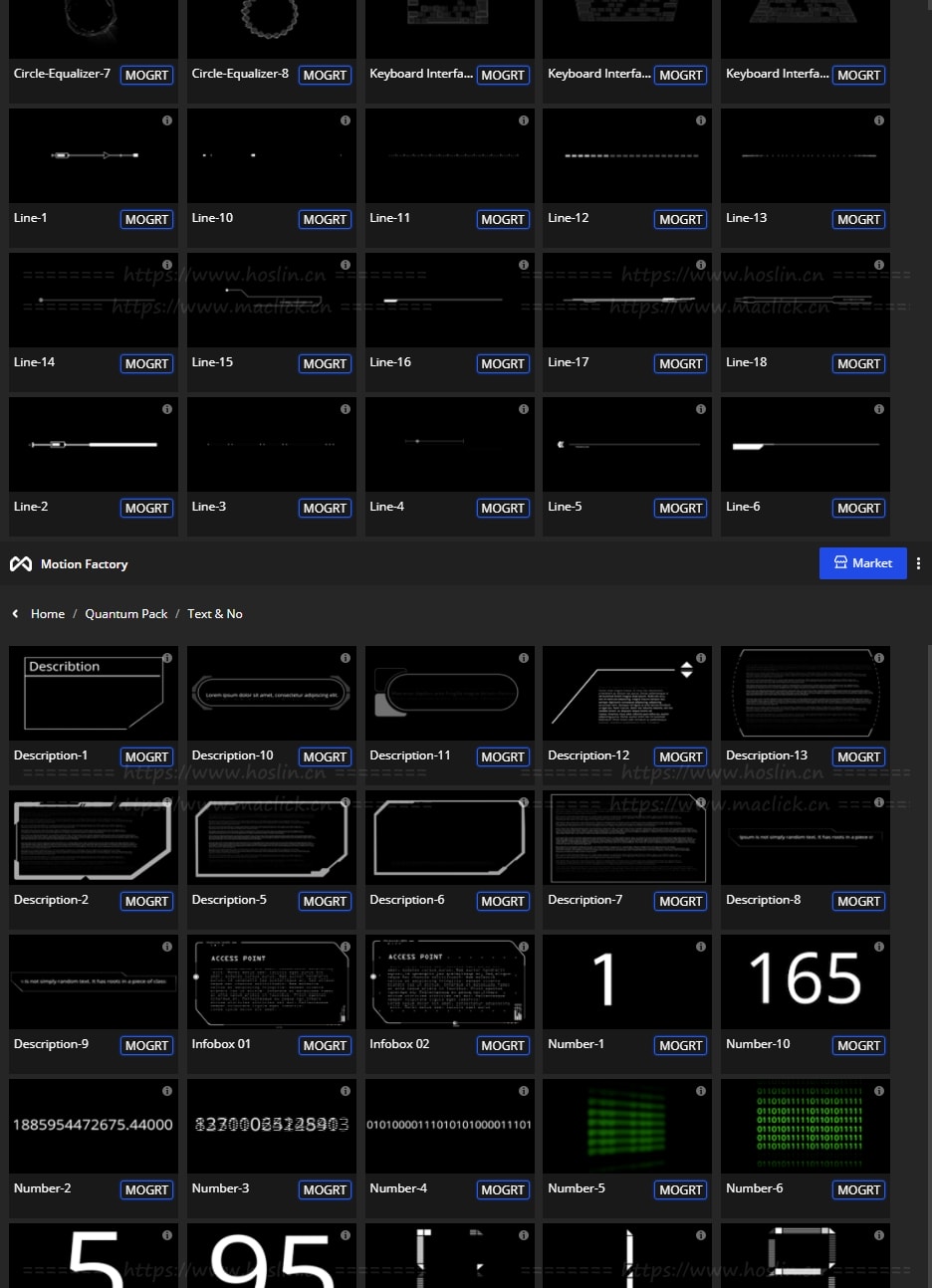
Task: Click the Line-15 label
Action: [x=212, y=362]
